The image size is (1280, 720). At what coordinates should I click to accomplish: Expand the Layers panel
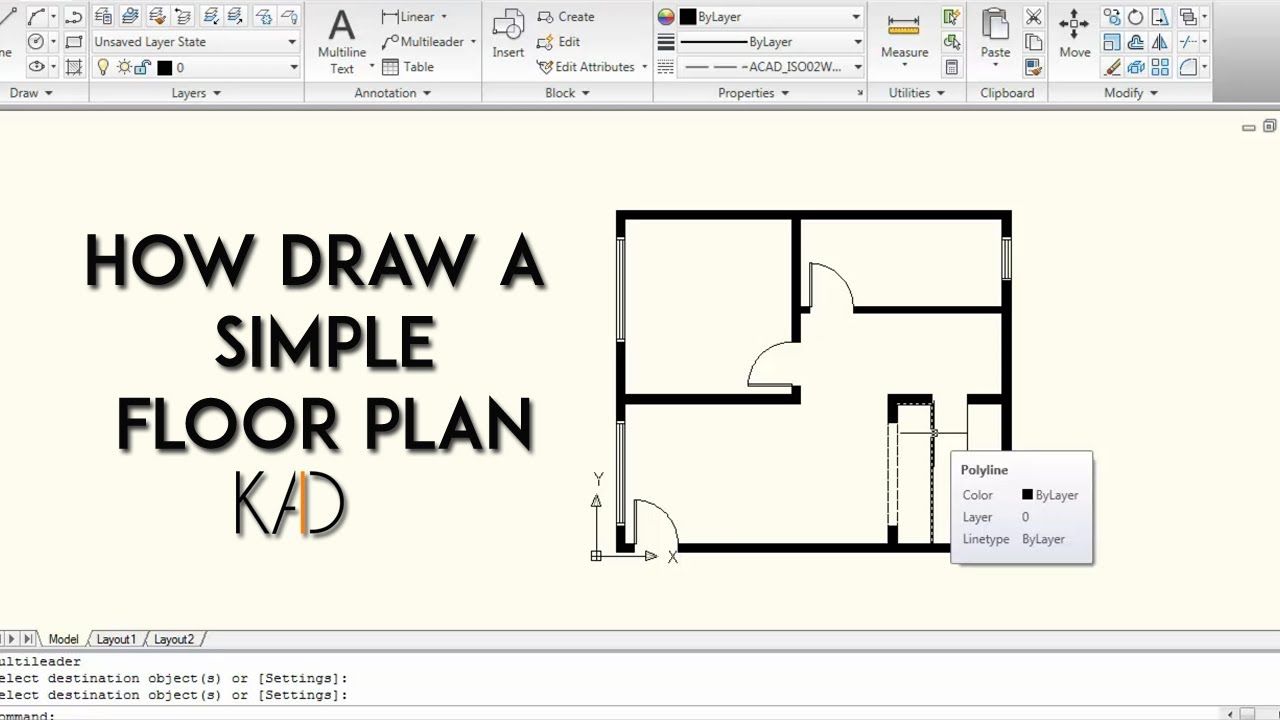point(196,93)
